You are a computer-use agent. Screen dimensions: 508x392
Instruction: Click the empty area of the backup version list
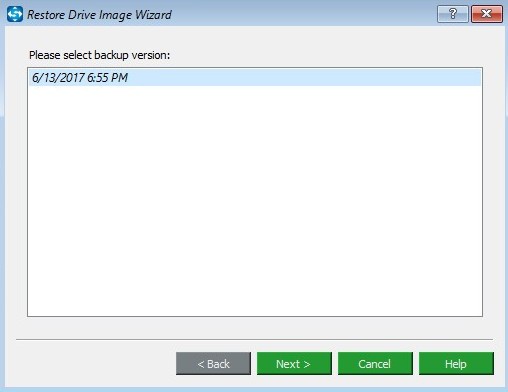[x=255, y=200]
